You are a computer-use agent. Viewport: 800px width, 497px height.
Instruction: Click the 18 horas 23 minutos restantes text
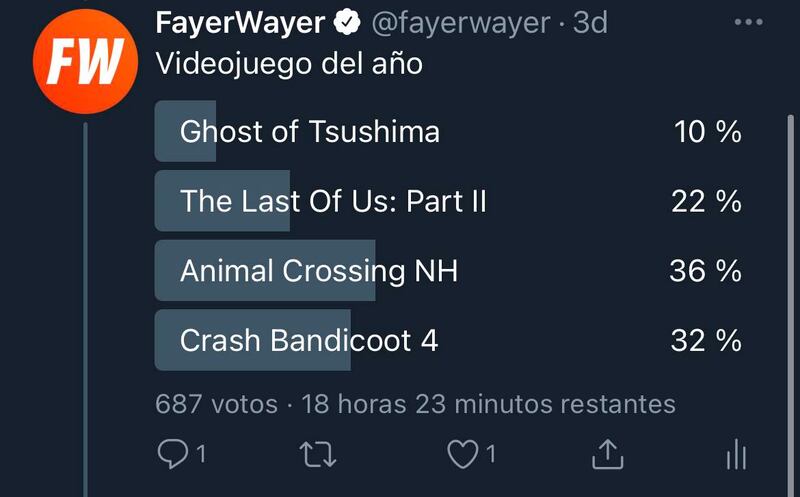[488, 404]
